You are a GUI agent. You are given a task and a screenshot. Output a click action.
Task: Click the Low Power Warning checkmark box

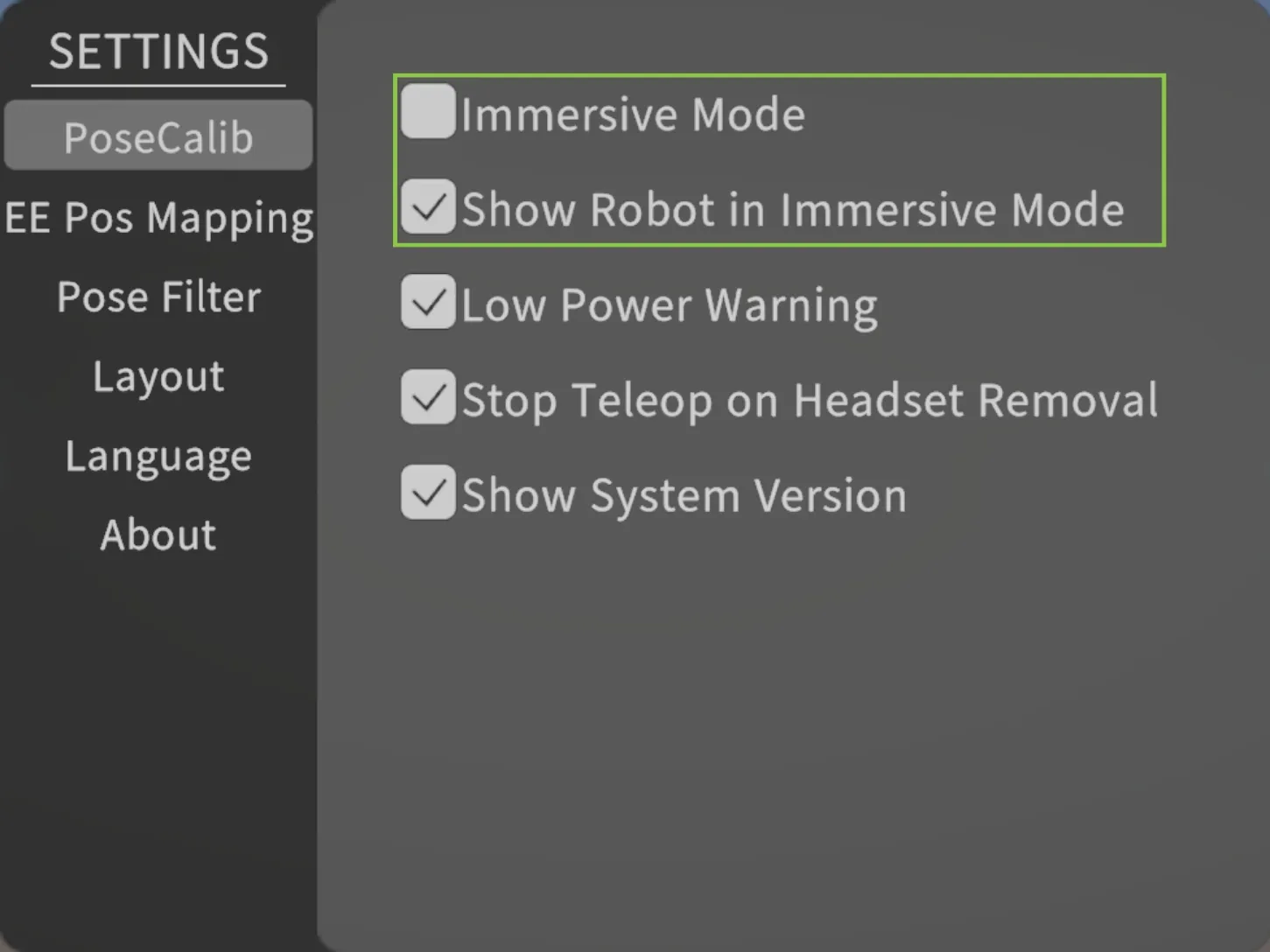428,302
